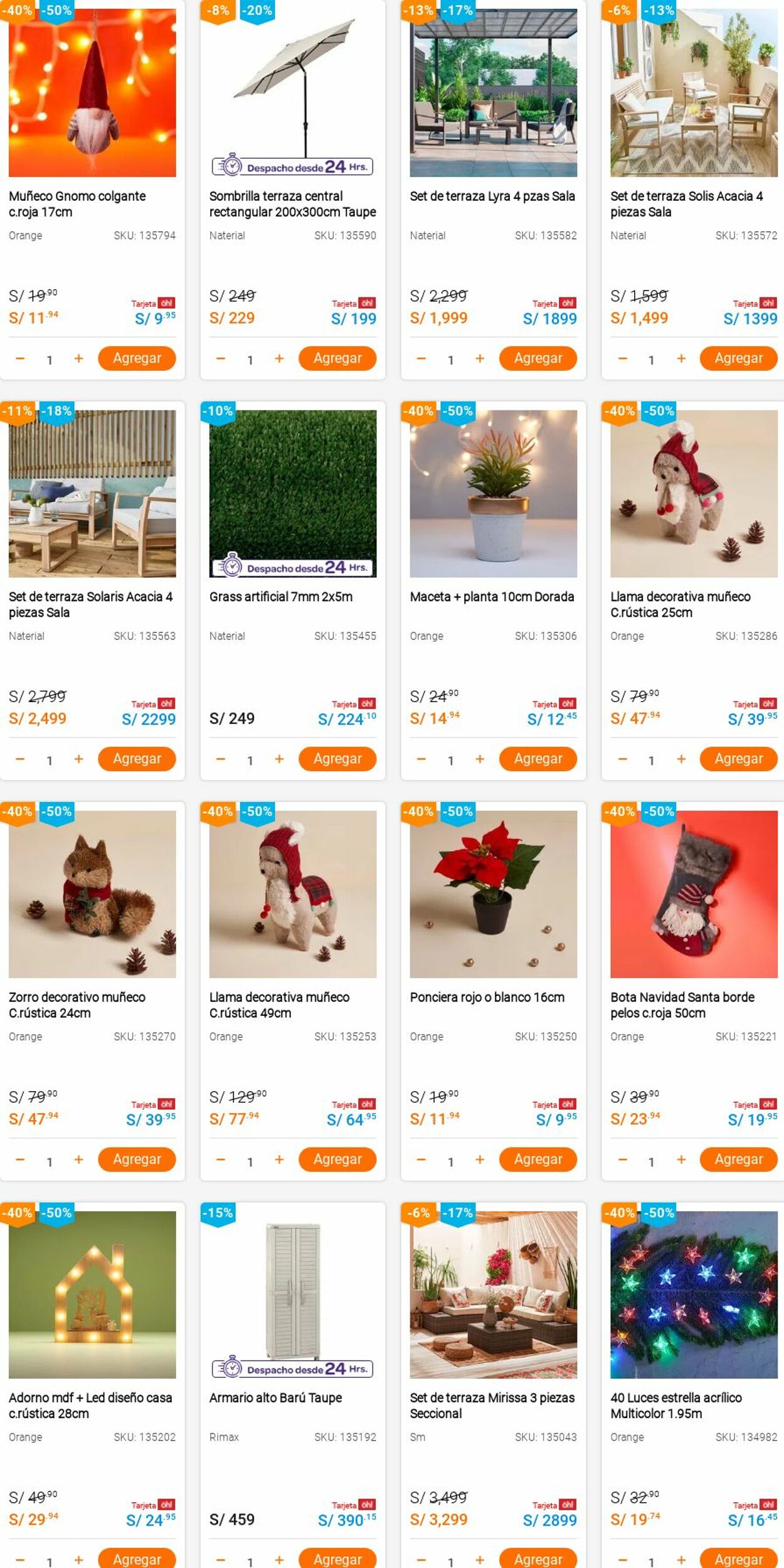784x1568 pixels.
Task: Add Maceta + planta 10cm Dorada to cart
Action: tap(538, 759)
